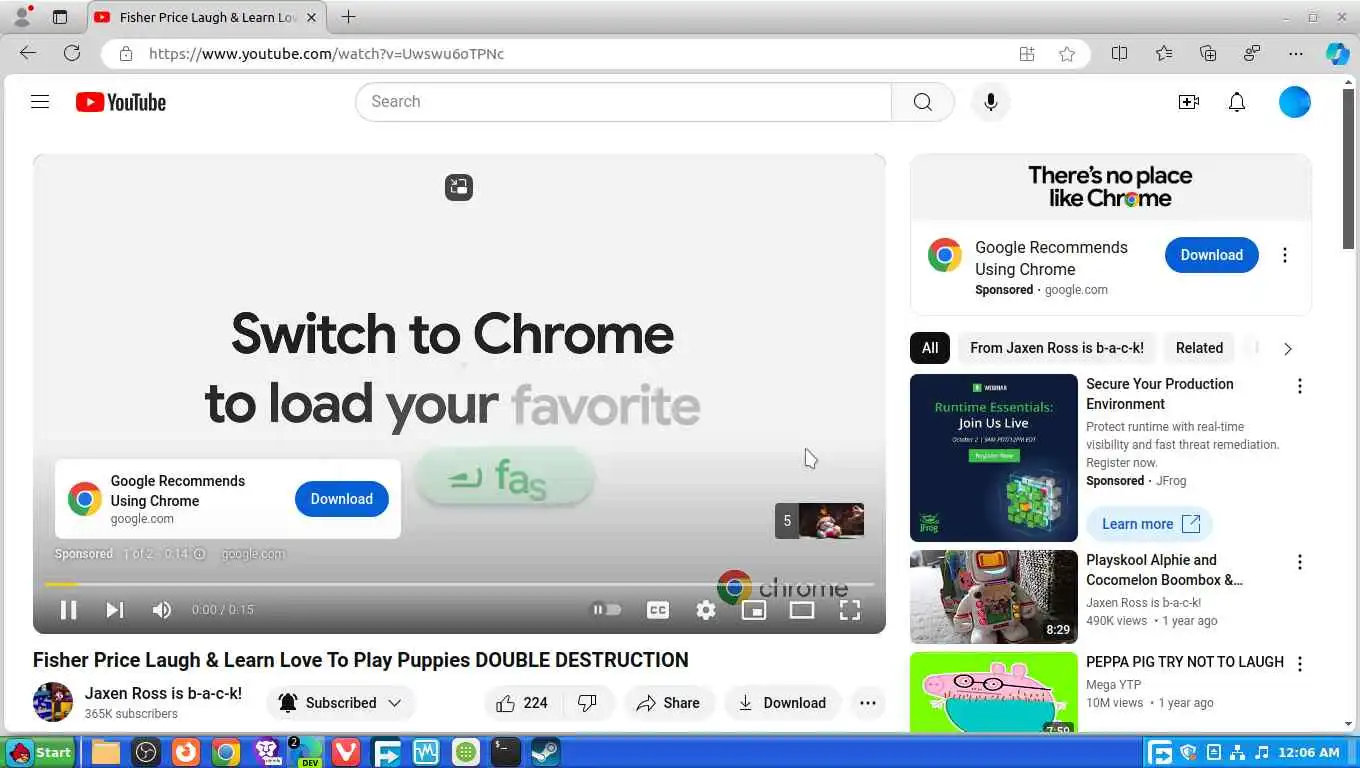Click the Jaxen Ross channel avatar
1360x768 pixels.
[53, 702]
